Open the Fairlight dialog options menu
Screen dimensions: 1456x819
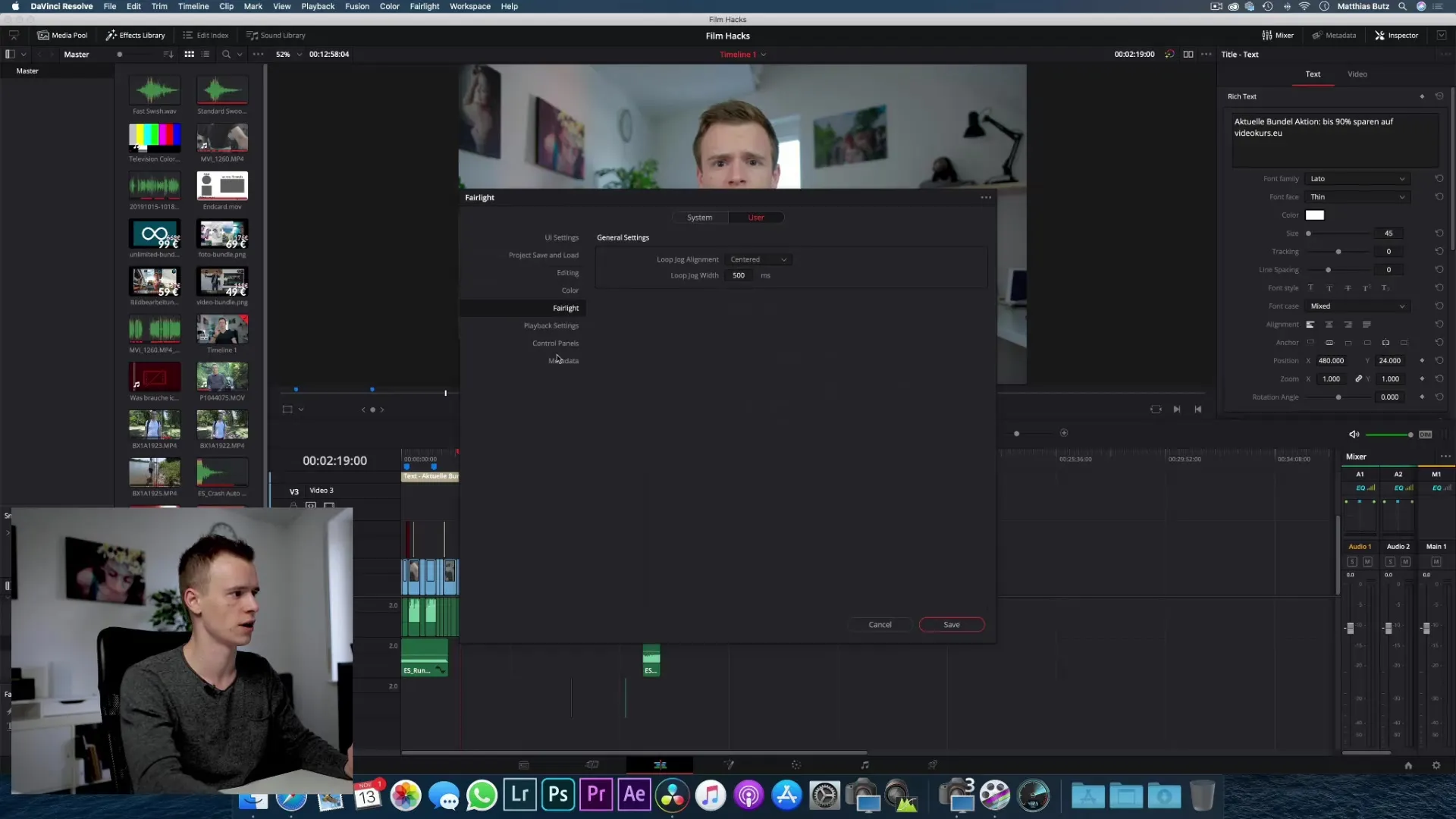(986, 197)
